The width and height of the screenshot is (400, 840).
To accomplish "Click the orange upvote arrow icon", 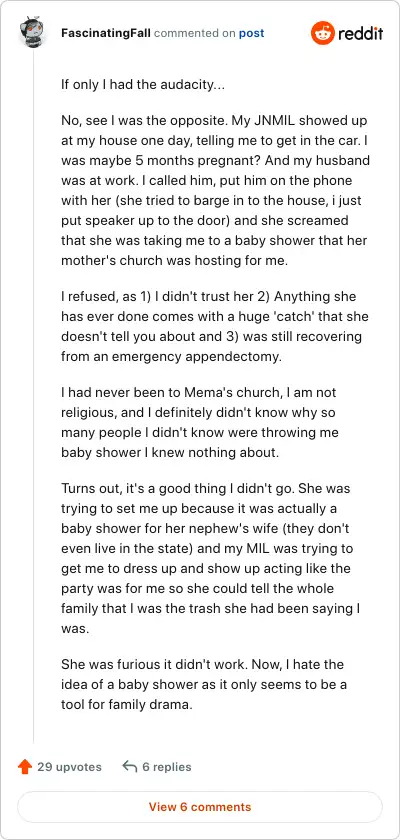I will point(25,767).
